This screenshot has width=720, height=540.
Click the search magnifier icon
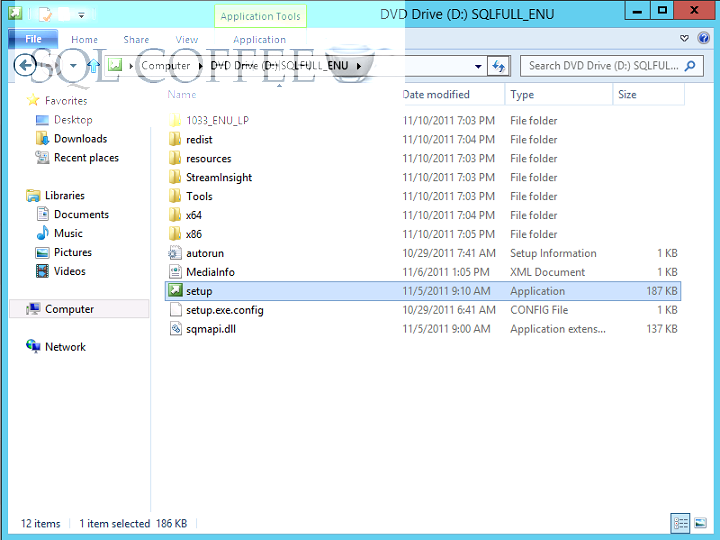[690, 66]
